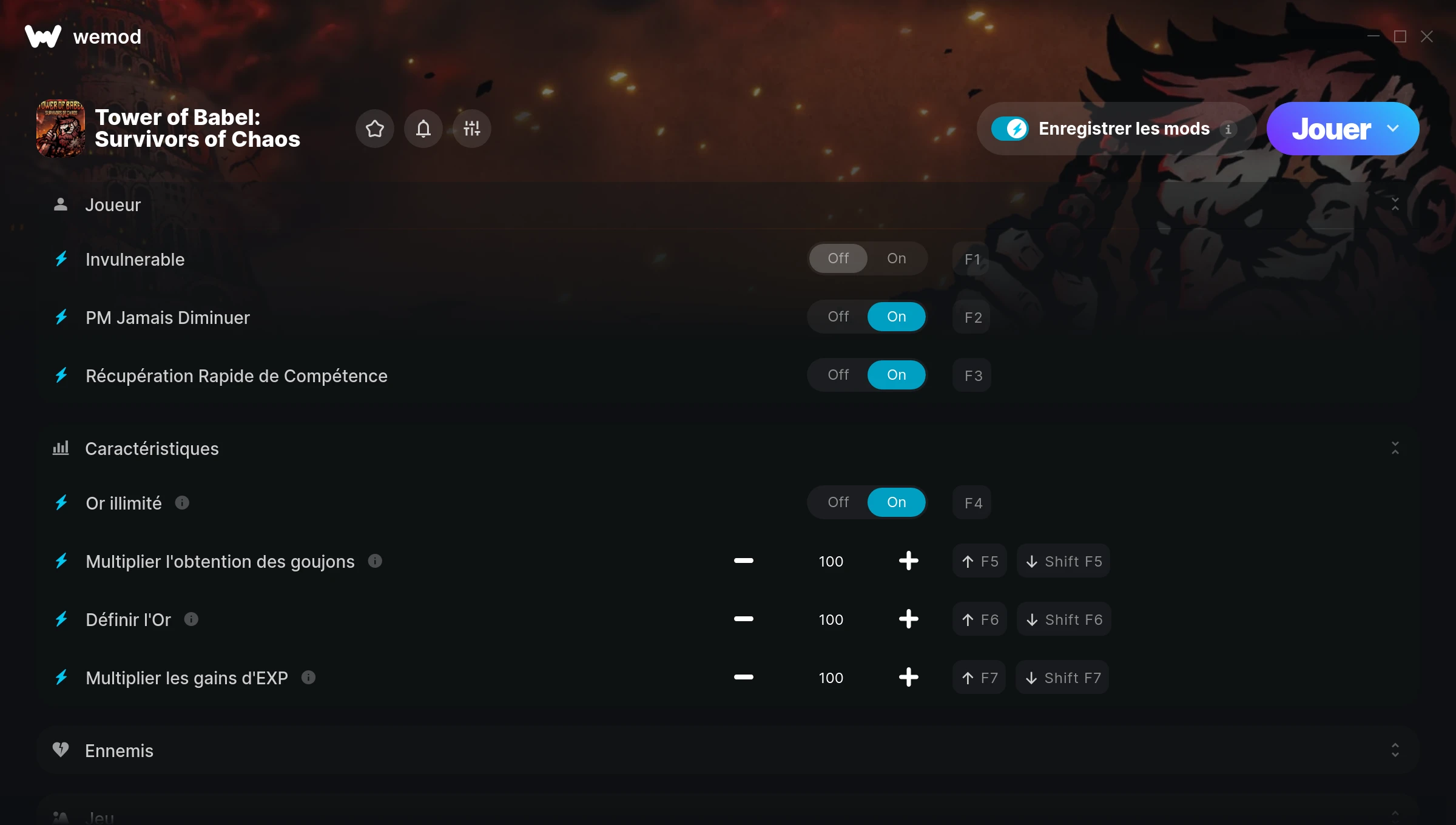Open Jouer button dropdown arrow

click(1393, 129)
